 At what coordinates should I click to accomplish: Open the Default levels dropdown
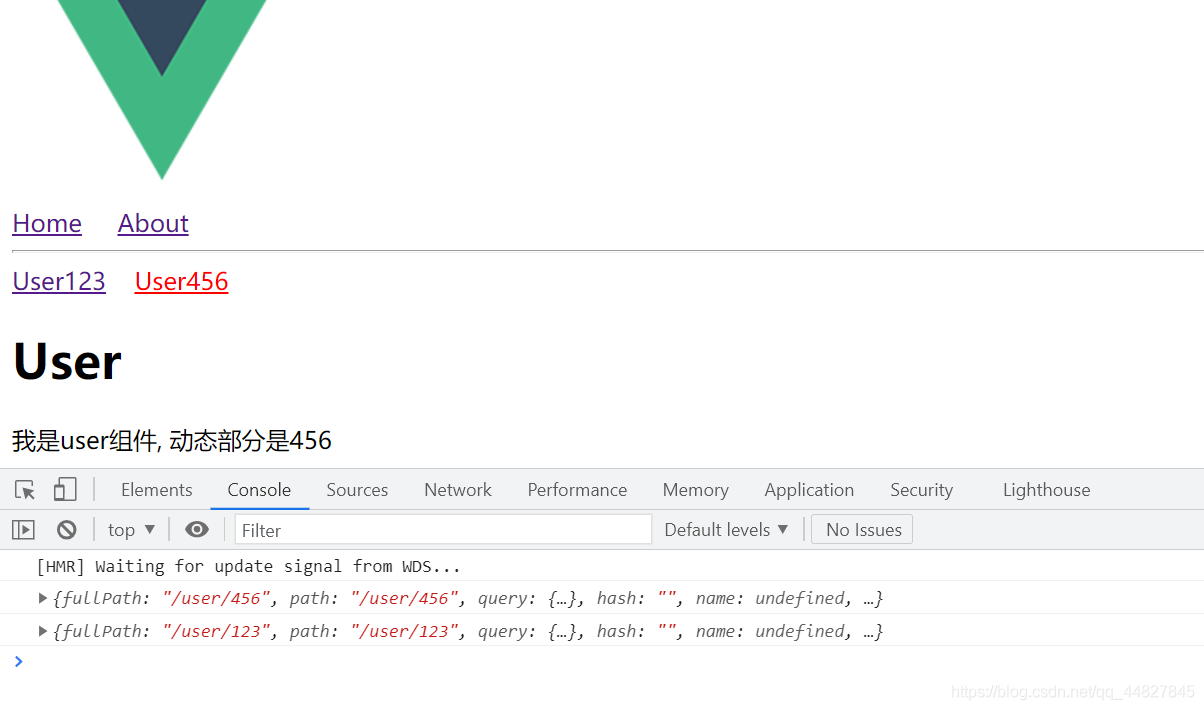(x=726, y=530)
